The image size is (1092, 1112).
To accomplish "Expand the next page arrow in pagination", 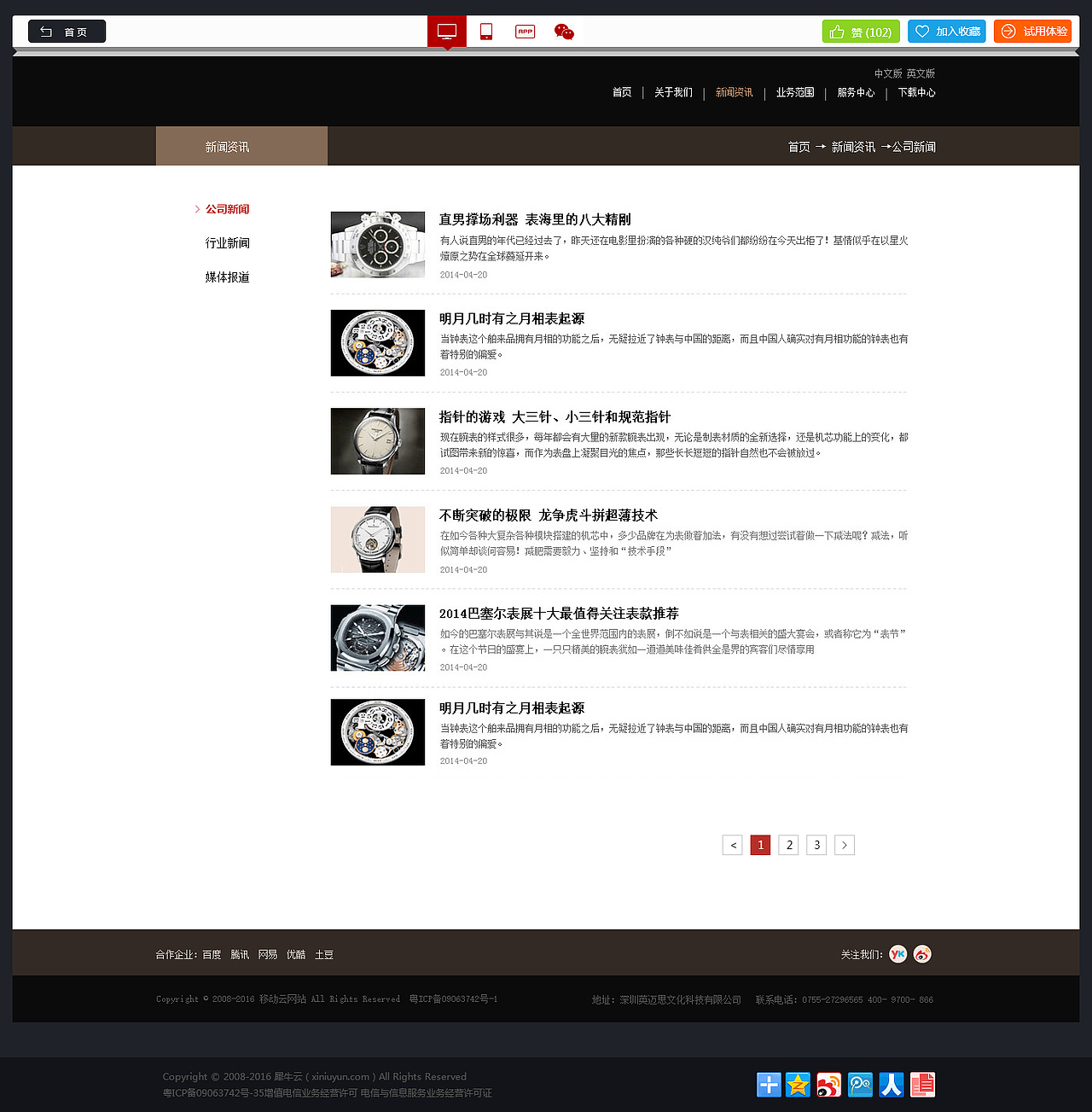I will 844,845.
